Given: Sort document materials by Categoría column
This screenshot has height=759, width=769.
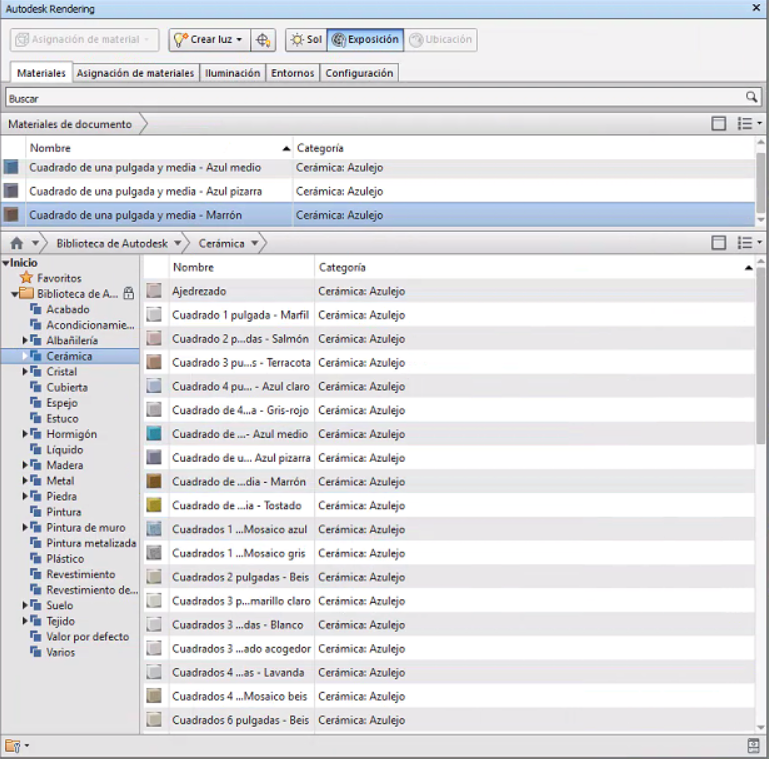Looking at the screenshot, I should coord(523,148).
